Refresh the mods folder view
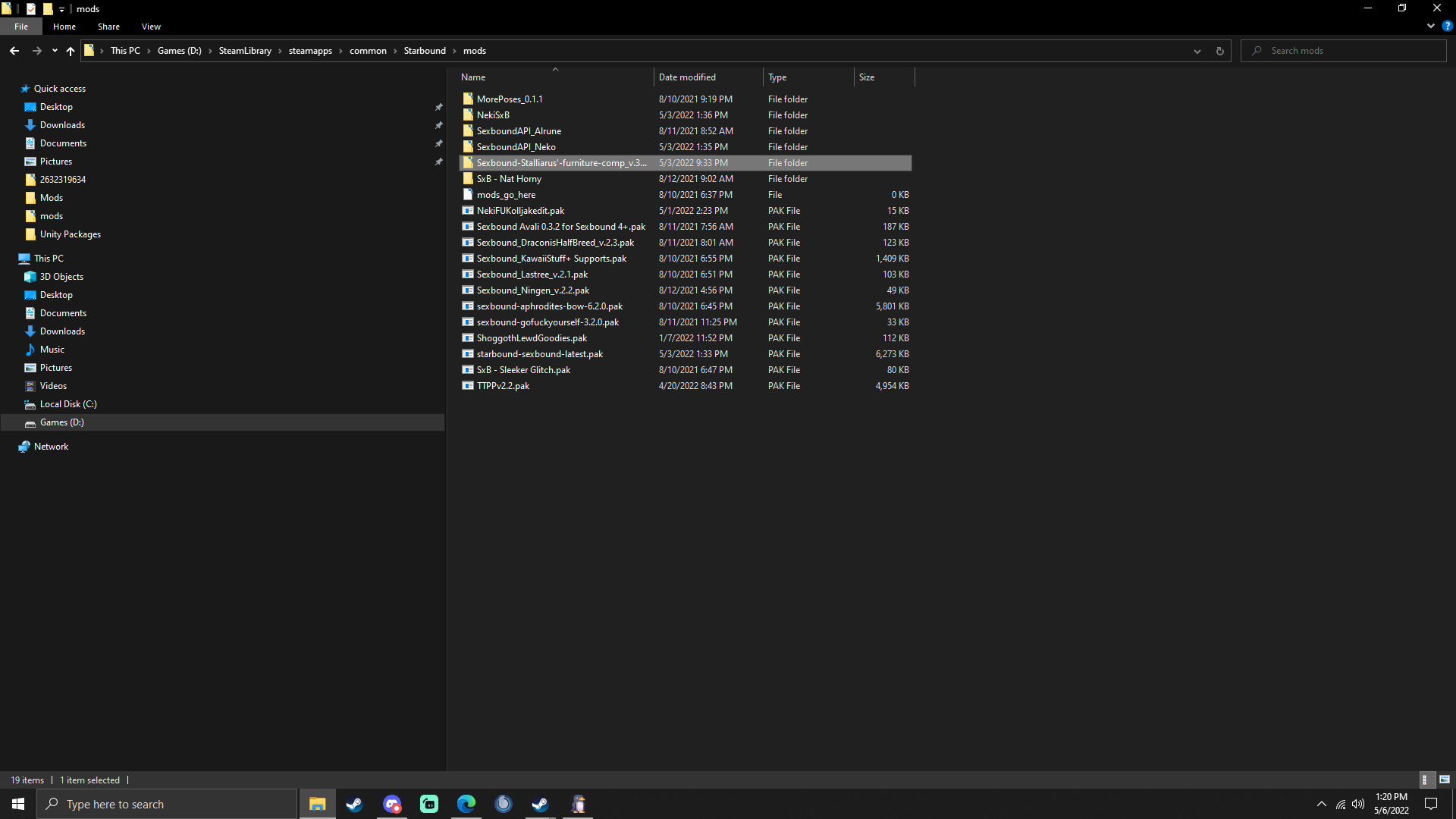This screenshot has width=1456, height=819. coord(1219,51)
